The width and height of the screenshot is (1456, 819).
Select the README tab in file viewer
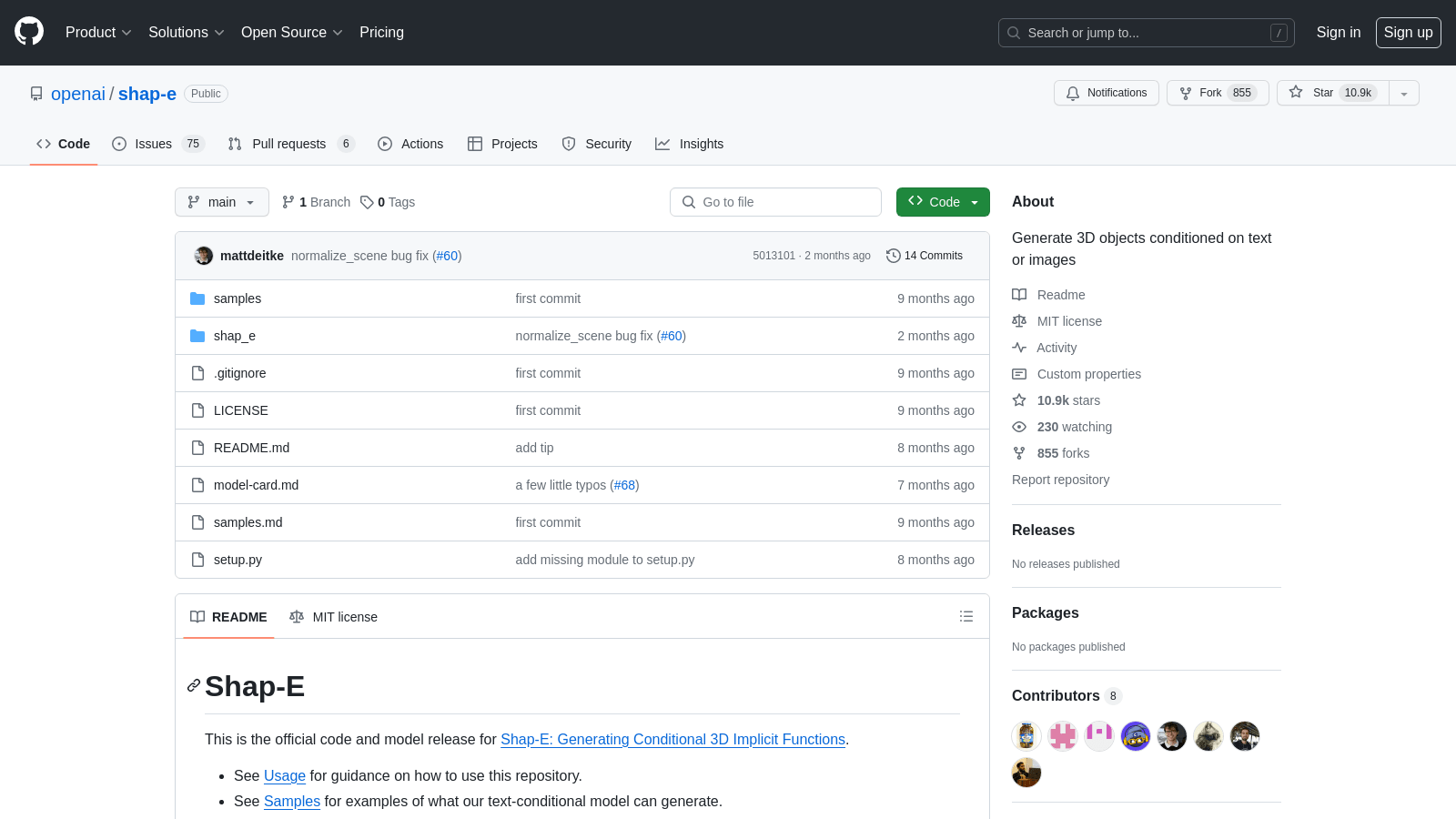pos(228,617)
